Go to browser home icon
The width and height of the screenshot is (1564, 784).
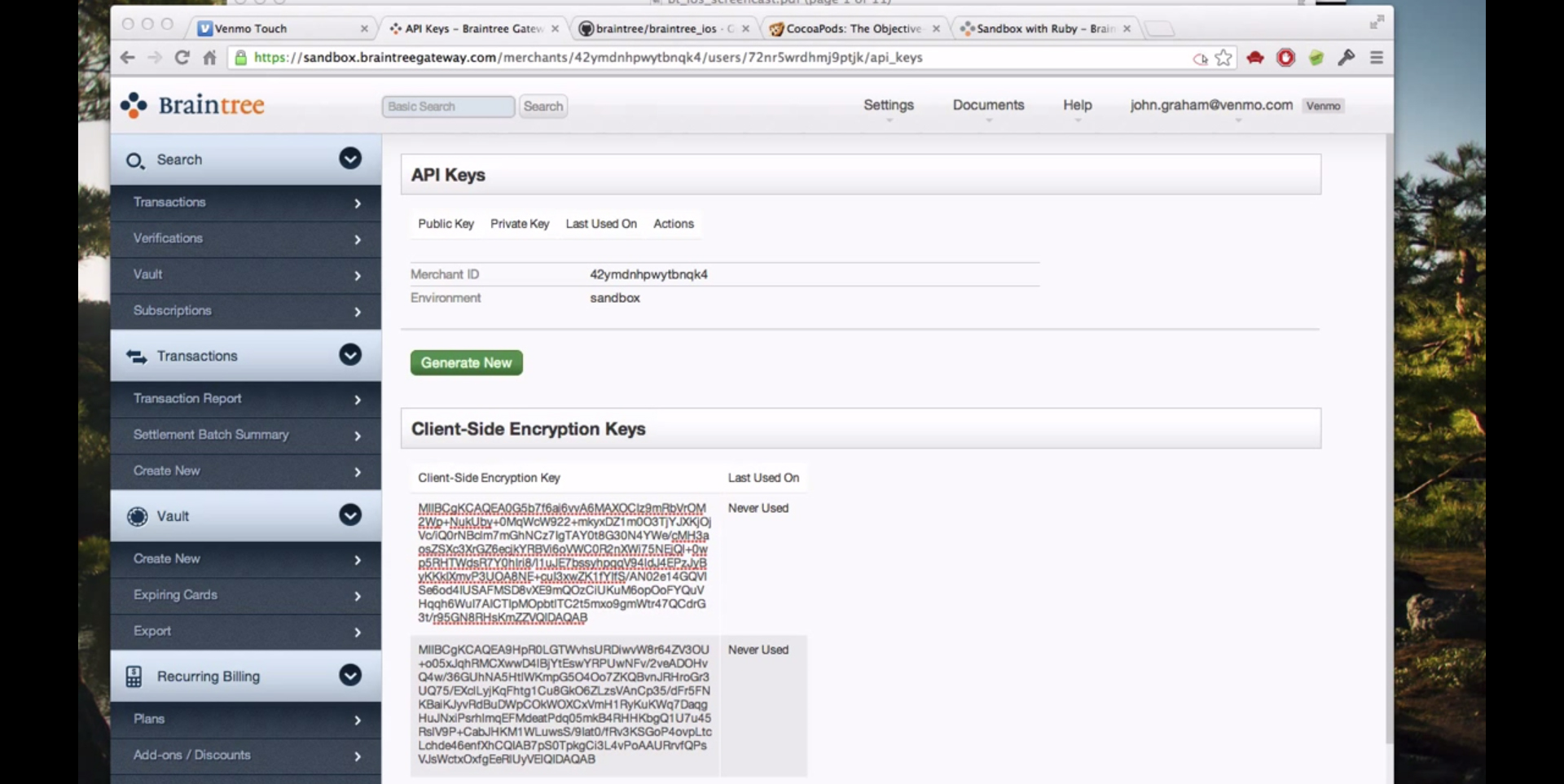[x=209, y=58]
